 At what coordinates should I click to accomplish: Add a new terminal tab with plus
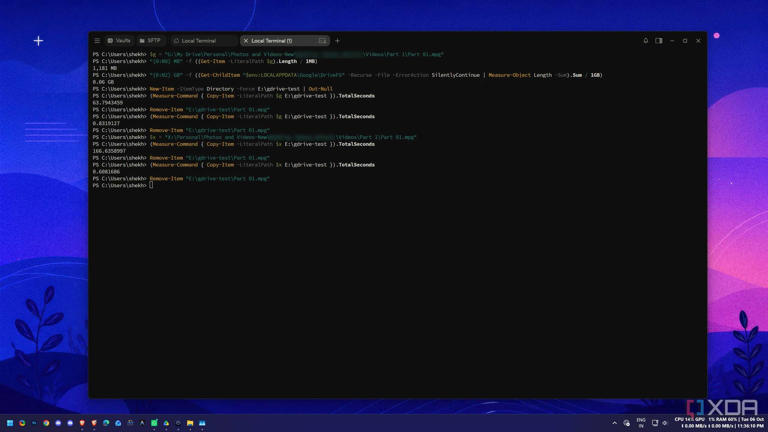point(337,41)
